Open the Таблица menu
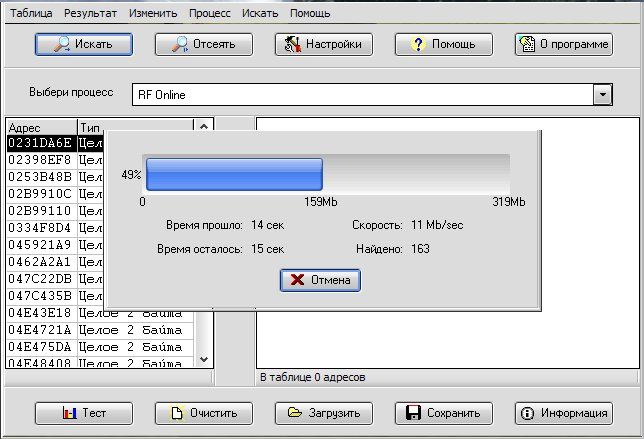This screenshot has height=439, width=644. [x=31, y=14]
